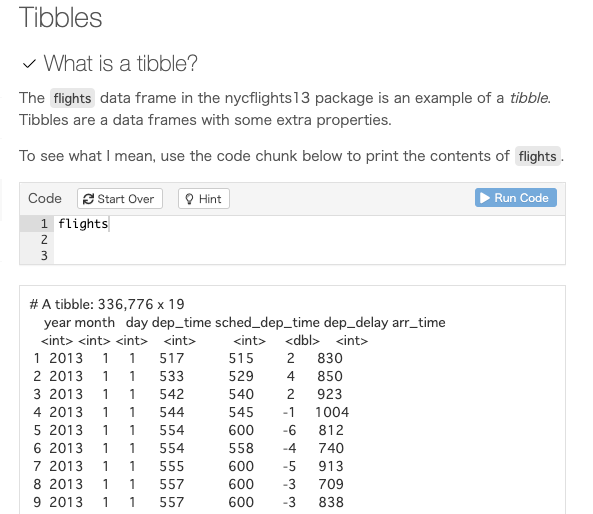Click line number 1 in editor gutter
This screenshot has width=593, height=514.
point(44,224)
